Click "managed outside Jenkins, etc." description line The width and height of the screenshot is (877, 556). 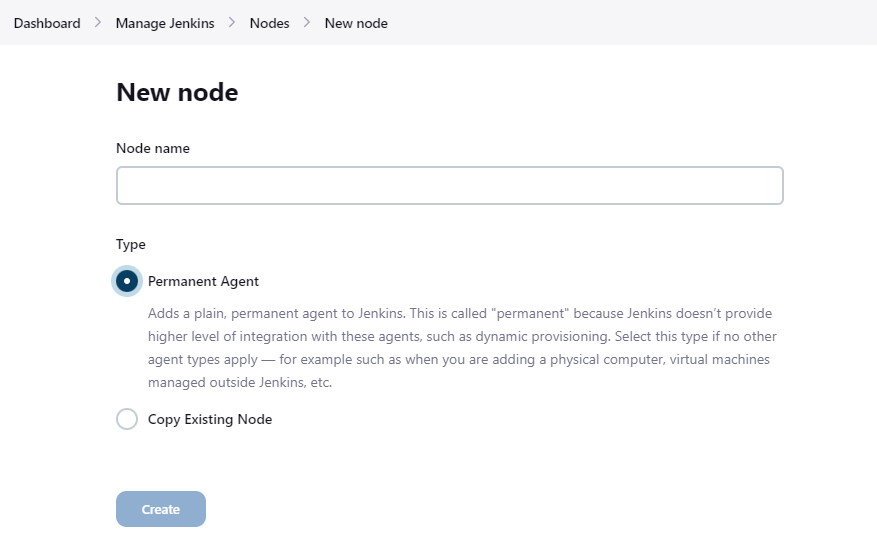point(240,383)
